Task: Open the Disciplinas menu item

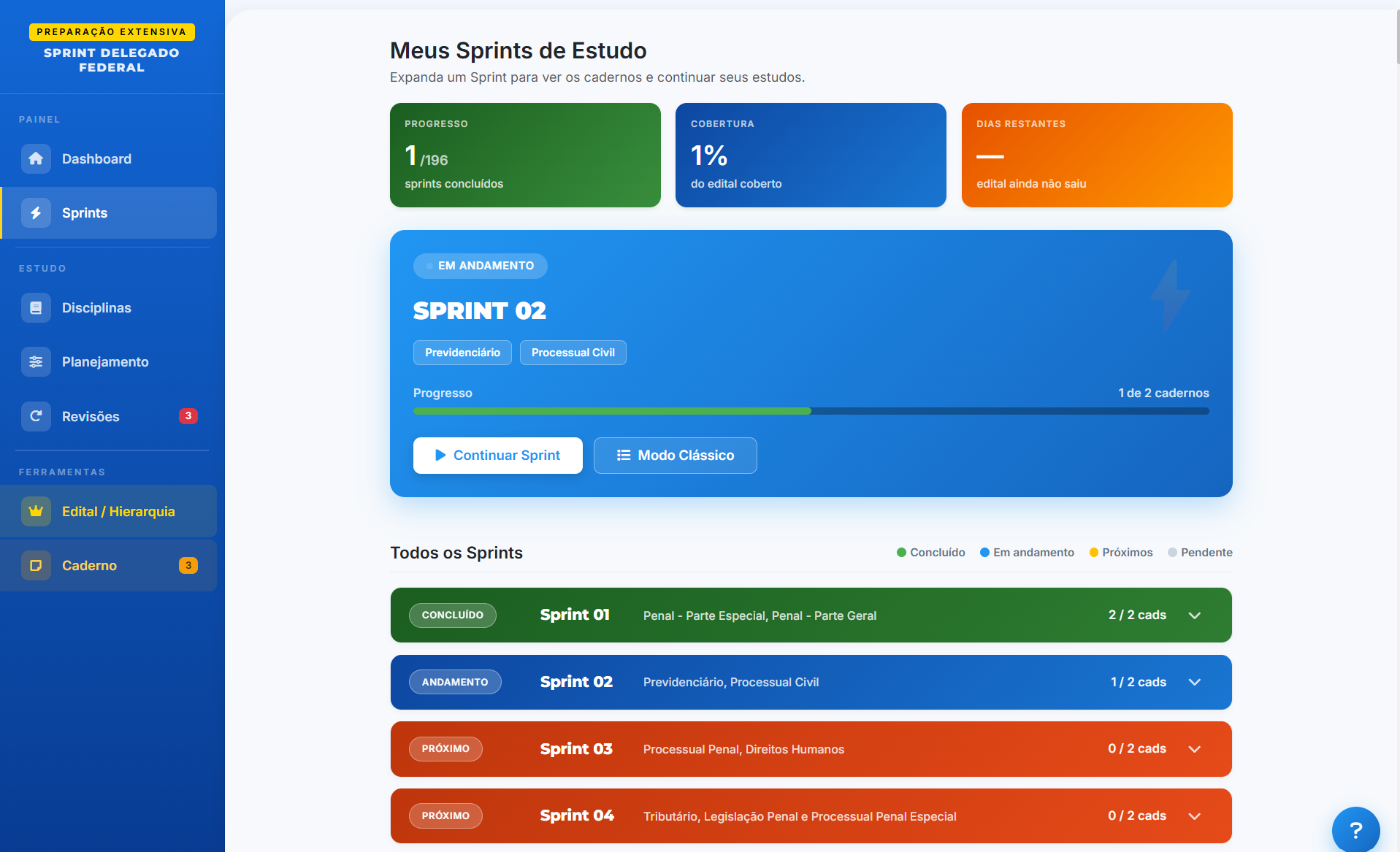Action: pos(109,307)
